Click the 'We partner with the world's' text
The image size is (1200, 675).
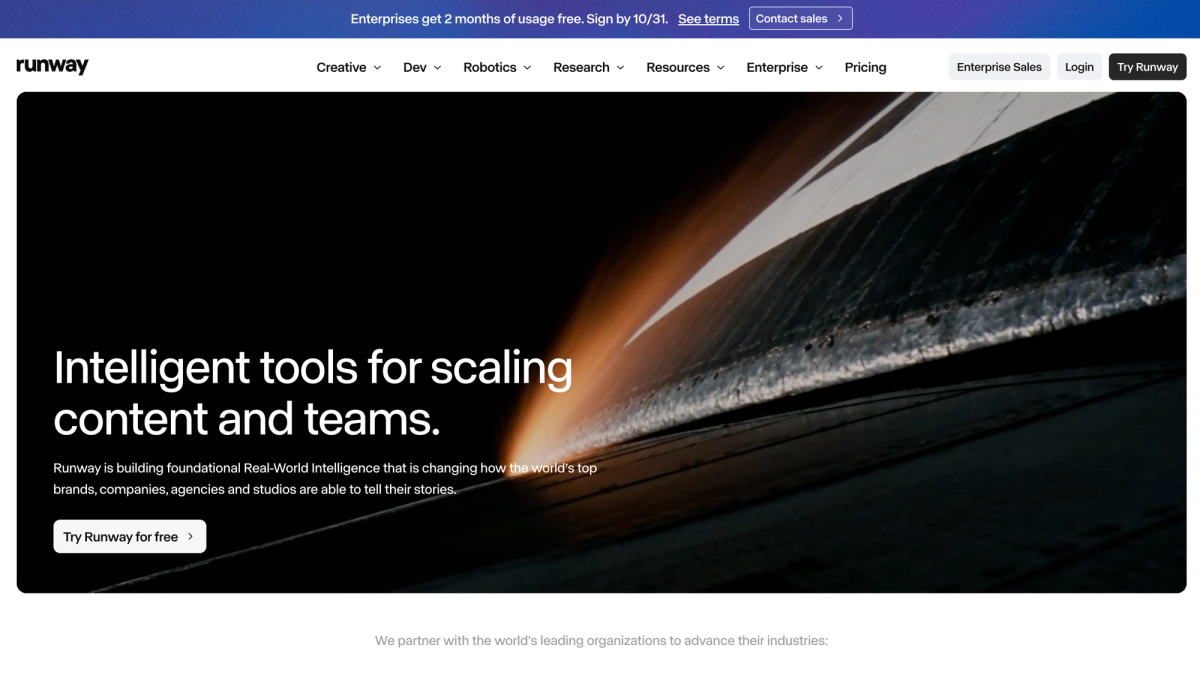(x=602, y=640)
